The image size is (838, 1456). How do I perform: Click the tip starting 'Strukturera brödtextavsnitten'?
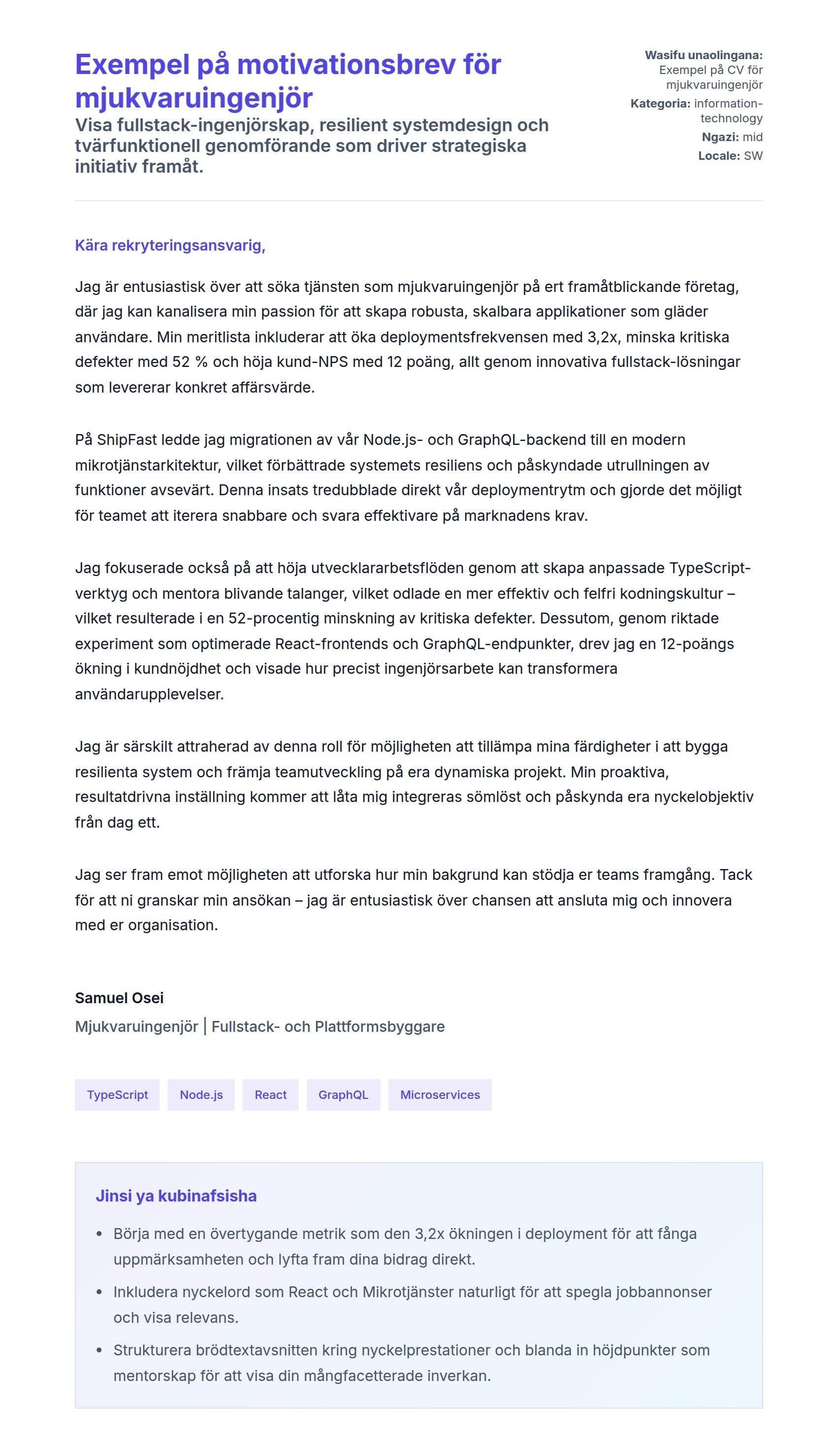click(411, 1363)
